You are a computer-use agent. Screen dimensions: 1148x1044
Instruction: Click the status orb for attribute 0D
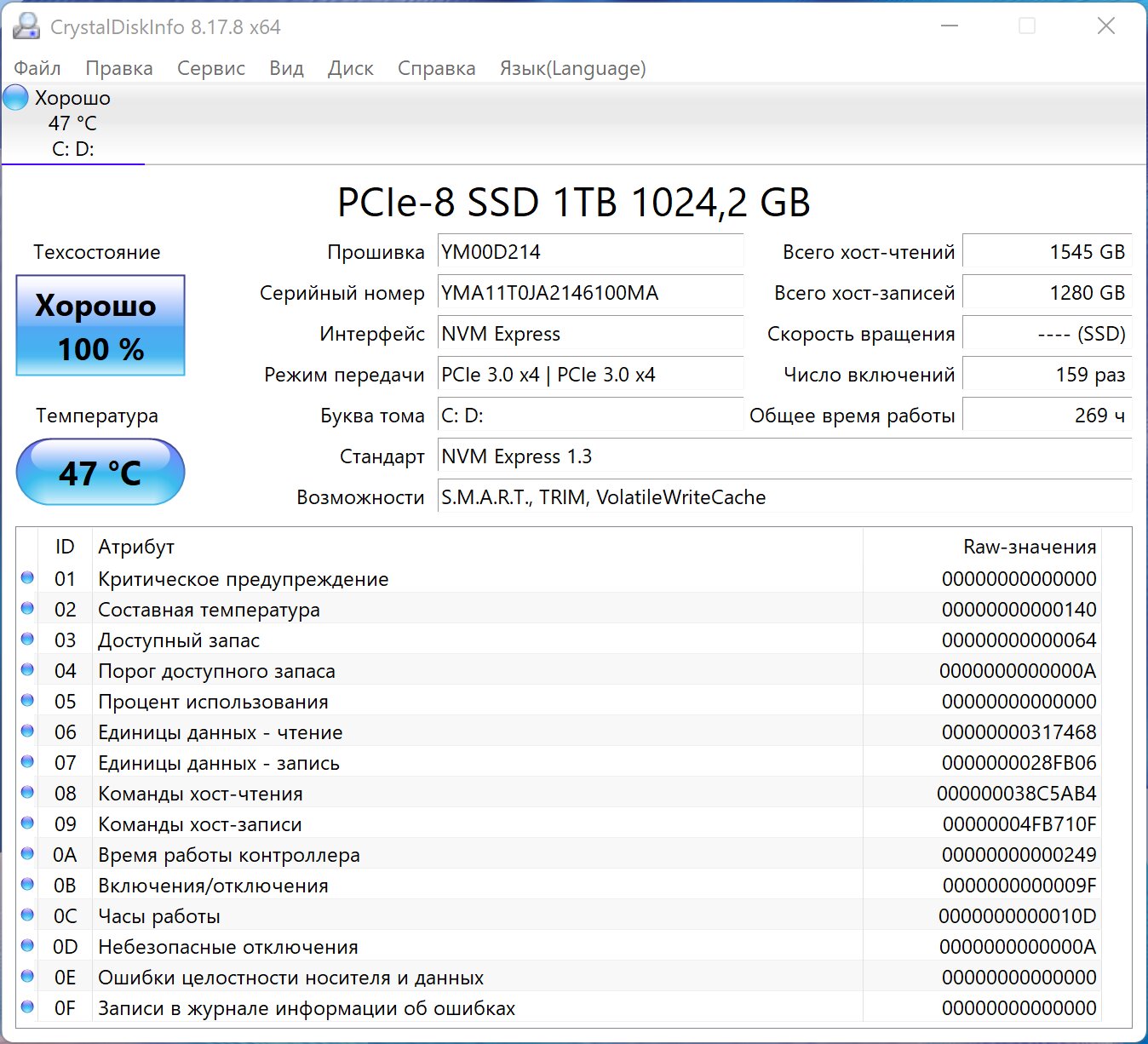[x=27, y=945]
